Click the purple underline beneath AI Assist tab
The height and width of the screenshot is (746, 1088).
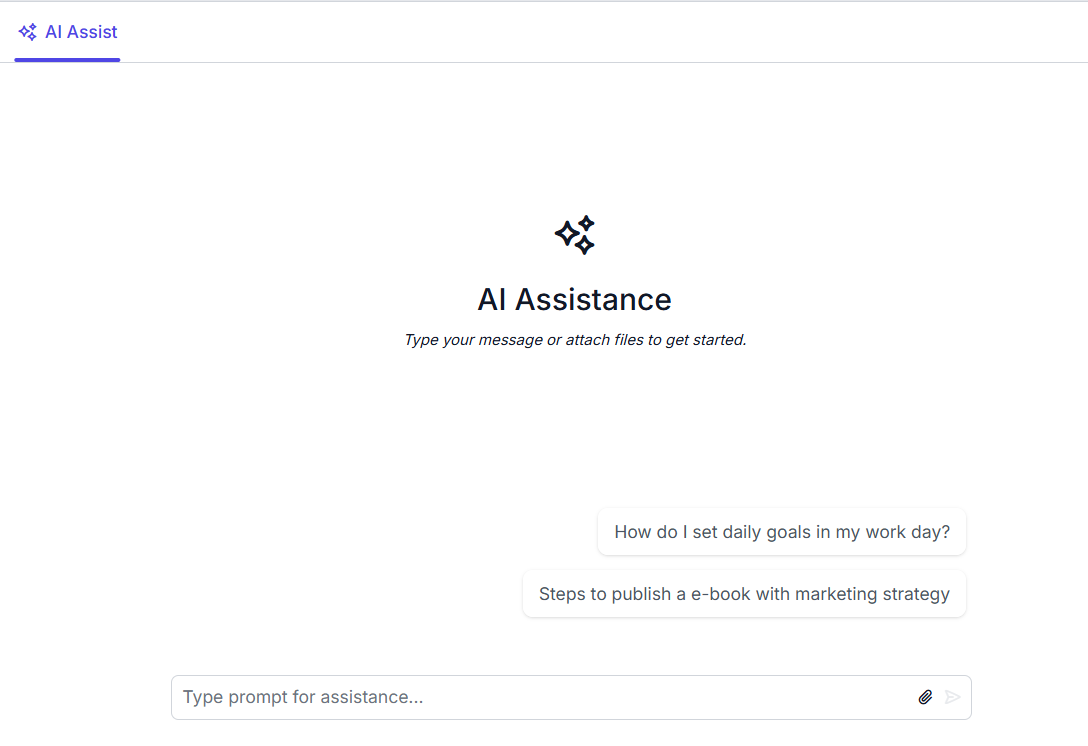(67, 60)
